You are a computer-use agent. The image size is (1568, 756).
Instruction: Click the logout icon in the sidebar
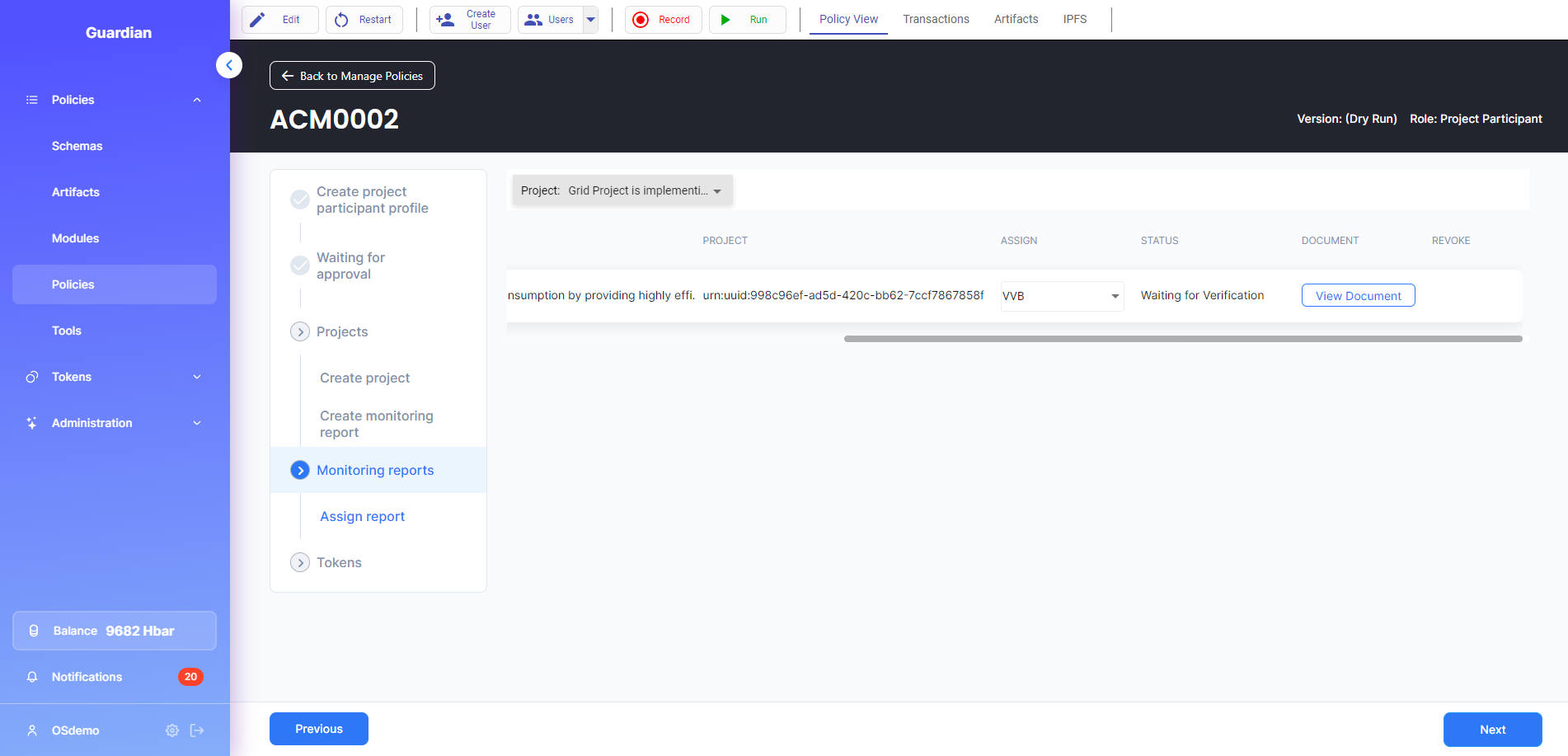[x=197, y=730]
